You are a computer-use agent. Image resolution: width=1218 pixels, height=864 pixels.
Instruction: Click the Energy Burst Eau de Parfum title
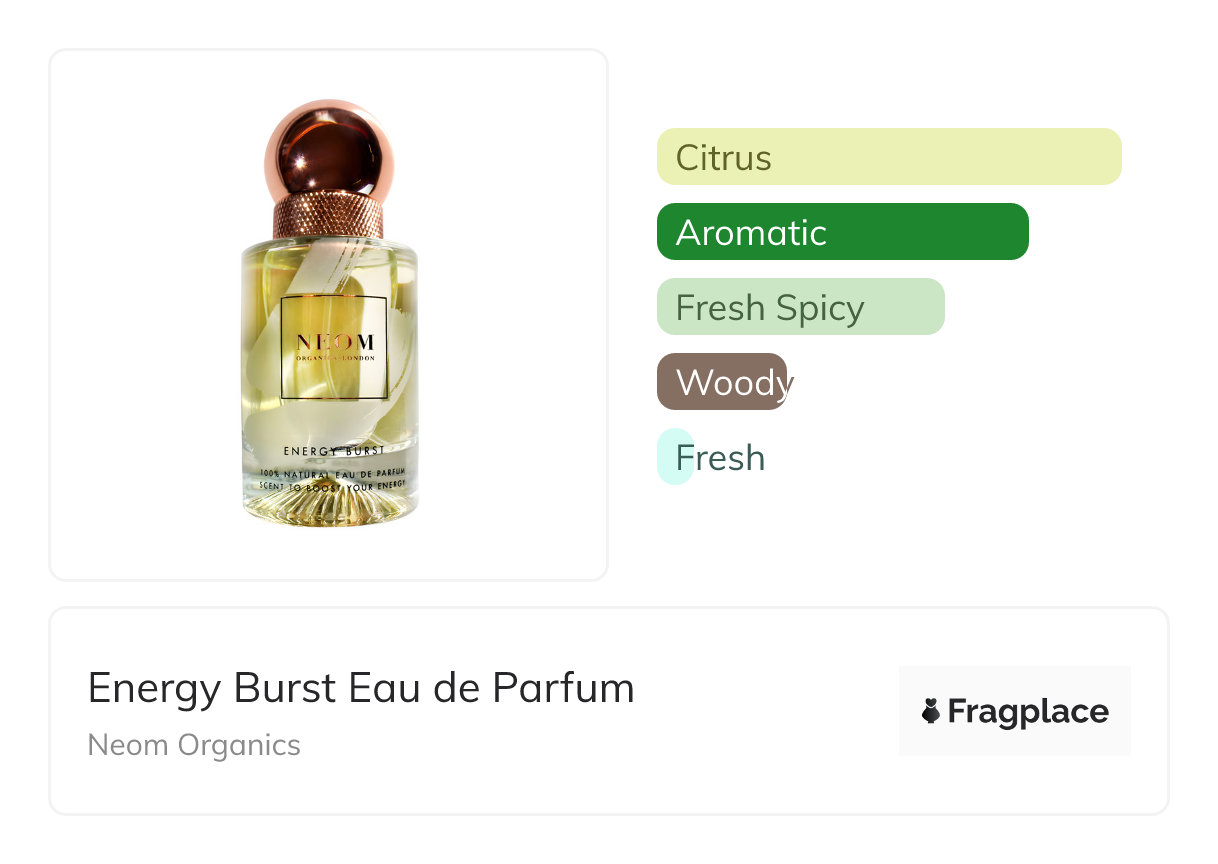coord(361,688)
